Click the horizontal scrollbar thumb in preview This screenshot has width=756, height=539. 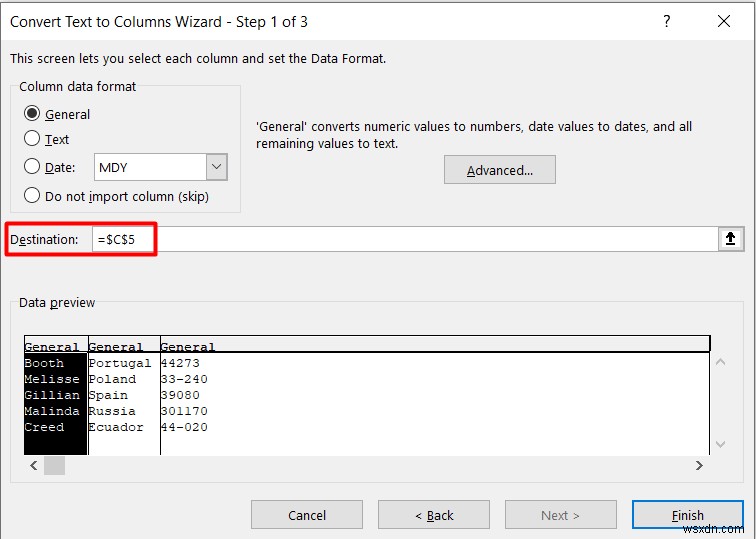pos(54,465)
